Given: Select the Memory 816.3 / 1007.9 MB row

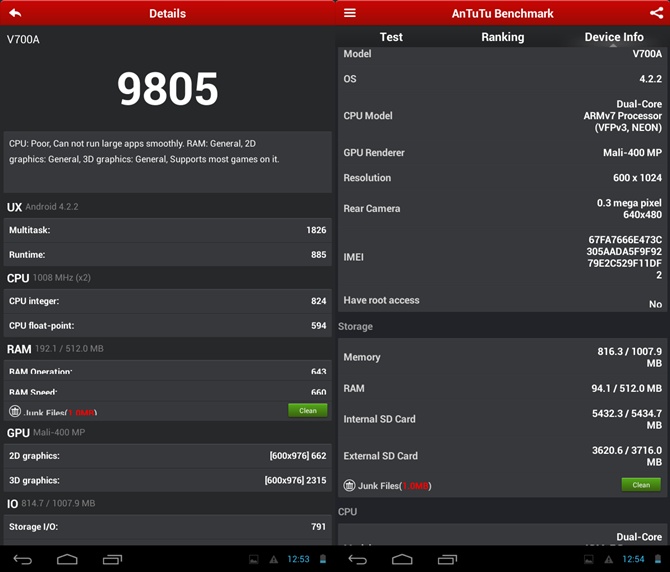Looking at the screenshot, I should pos(502,357).
